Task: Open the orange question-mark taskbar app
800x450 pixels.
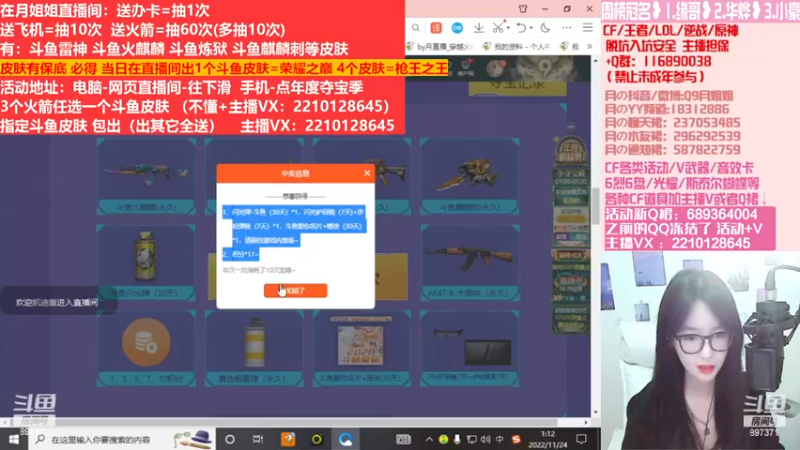Action: click(x=288, y=439)
